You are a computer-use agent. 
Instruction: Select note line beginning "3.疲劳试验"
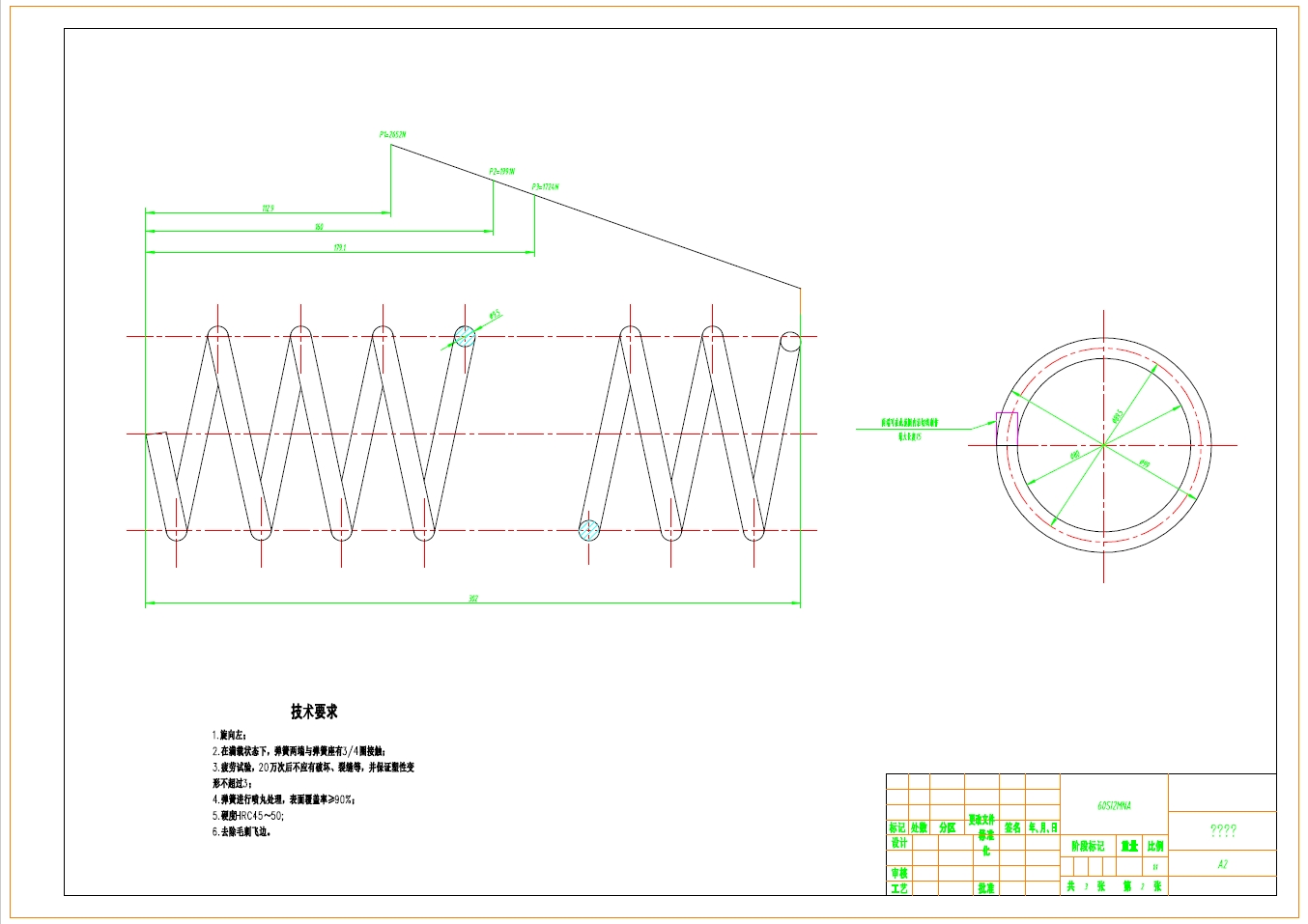[x=313, y=768]
